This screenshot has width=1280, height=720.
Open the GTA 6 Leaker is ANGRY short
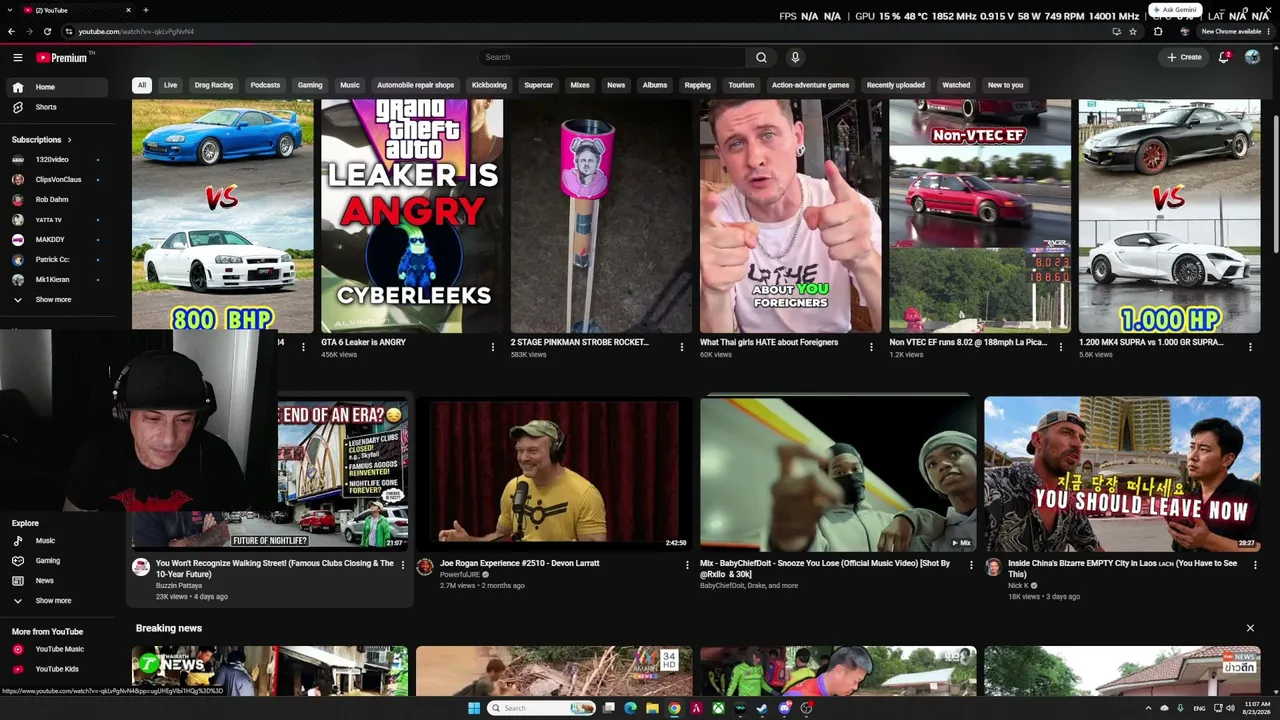(412, 216)
